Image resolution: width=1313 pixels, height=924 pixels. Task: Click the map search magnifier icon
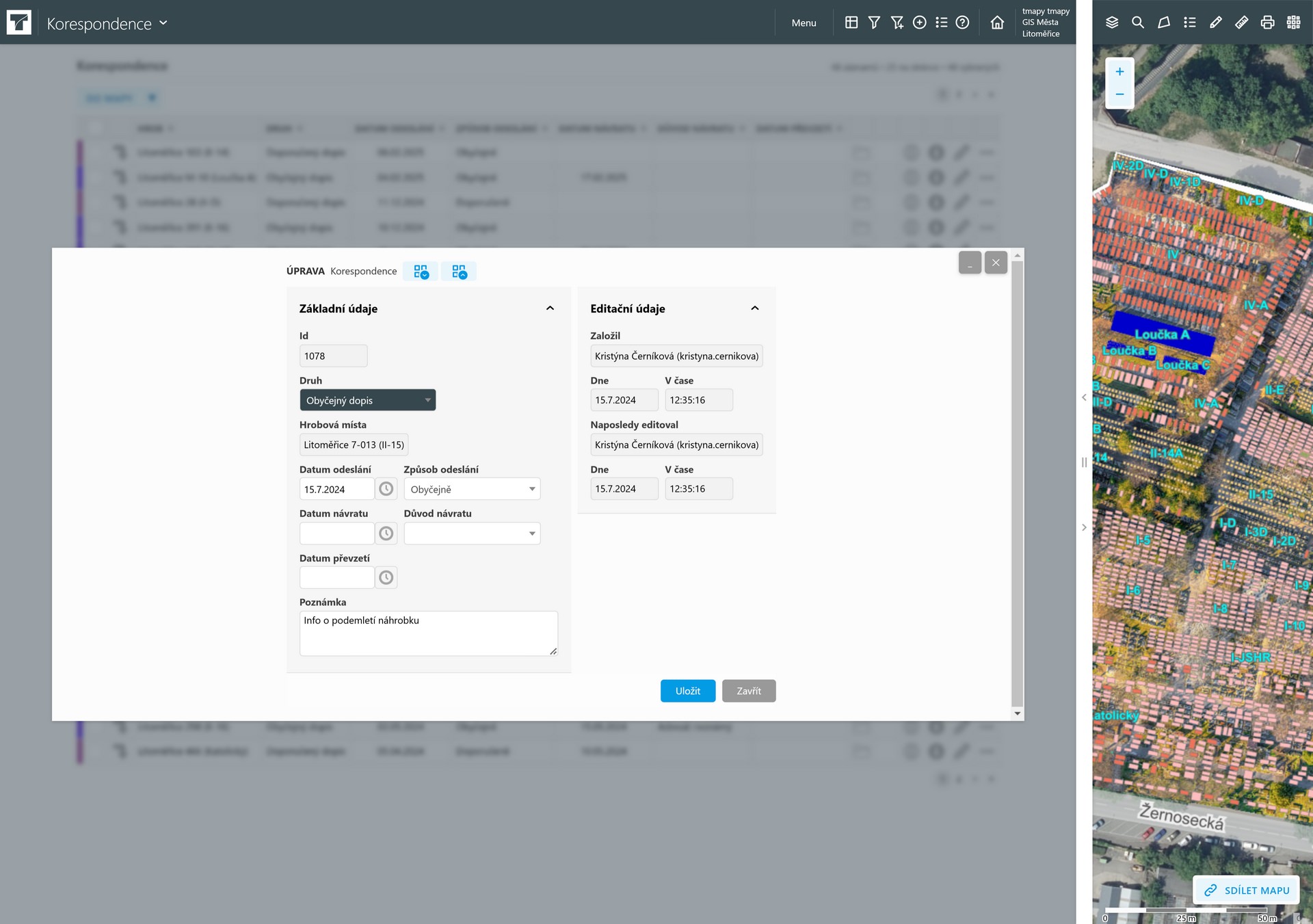coord(1138,23)
